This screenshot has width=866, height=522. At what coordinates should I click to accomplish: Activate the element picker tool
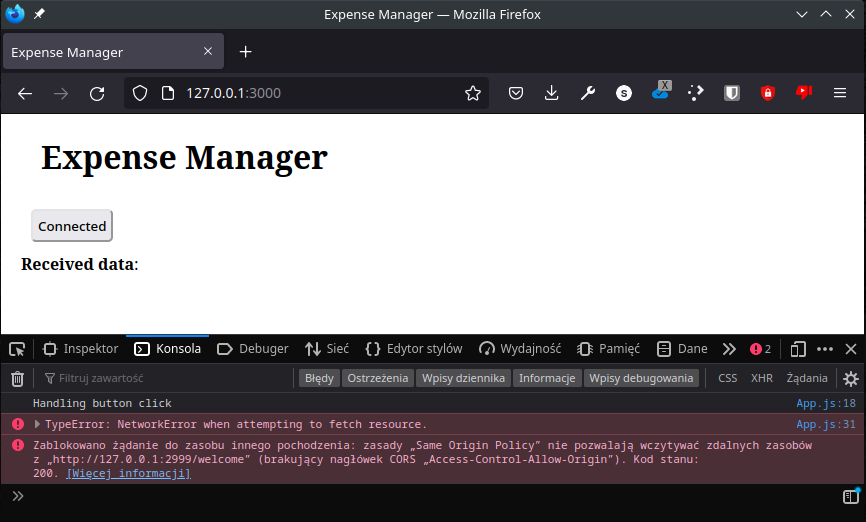(17, 349)
